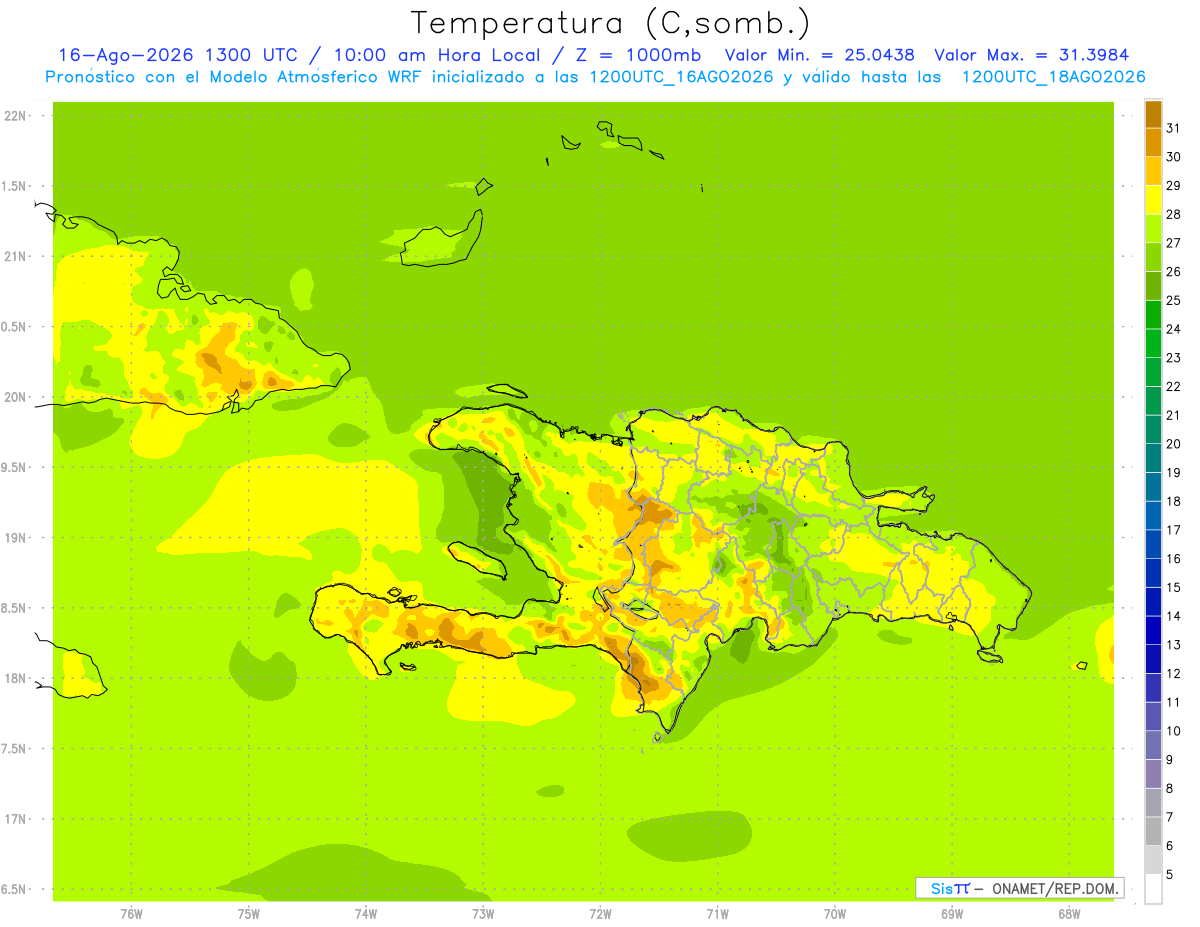Pick the orange swatch between legend values 30 and 31
Image resolution: width=1200 pixels, height=927 pixels.
point(1153,142)
